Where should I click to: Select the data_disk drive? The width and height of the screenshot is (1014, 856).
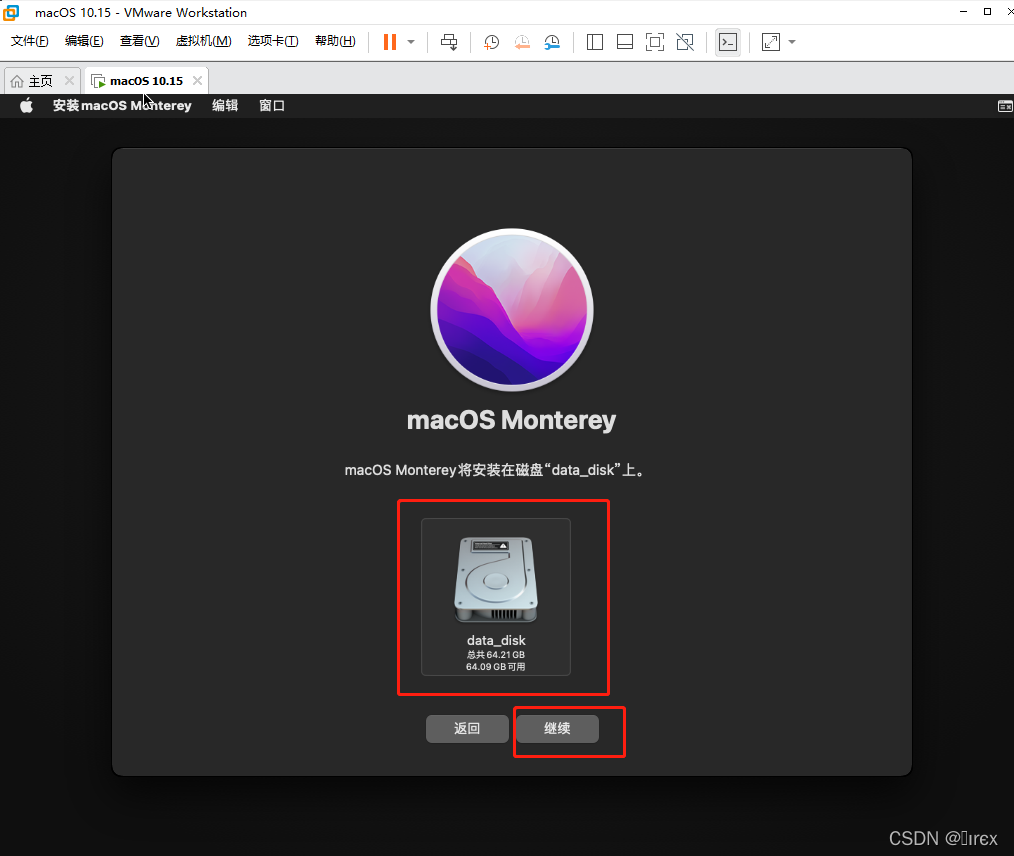(x=496, y=597)
